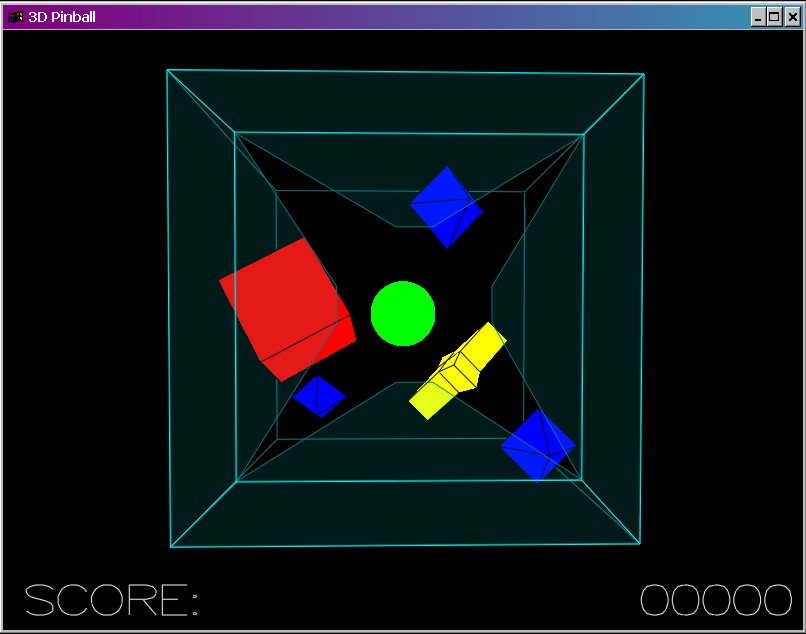Click the 3D Pinball title bar icon
This screenshot has height=634, width=806.
pos(15,17)
